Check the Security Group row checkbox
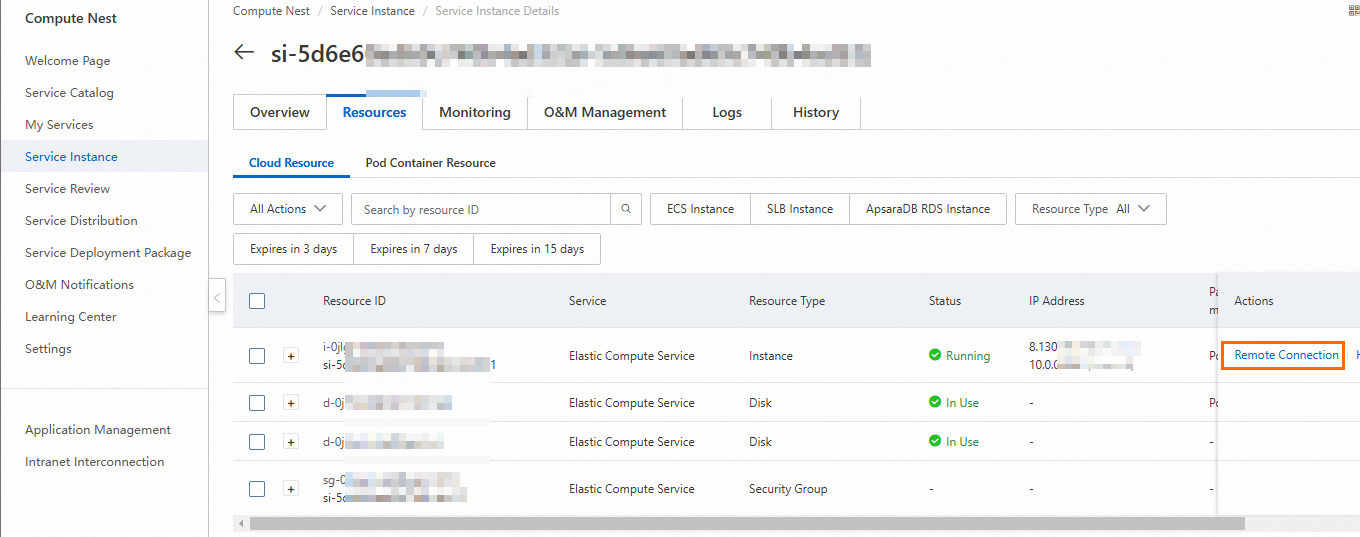The image size is (1360, 537). (x=257, y=488)
